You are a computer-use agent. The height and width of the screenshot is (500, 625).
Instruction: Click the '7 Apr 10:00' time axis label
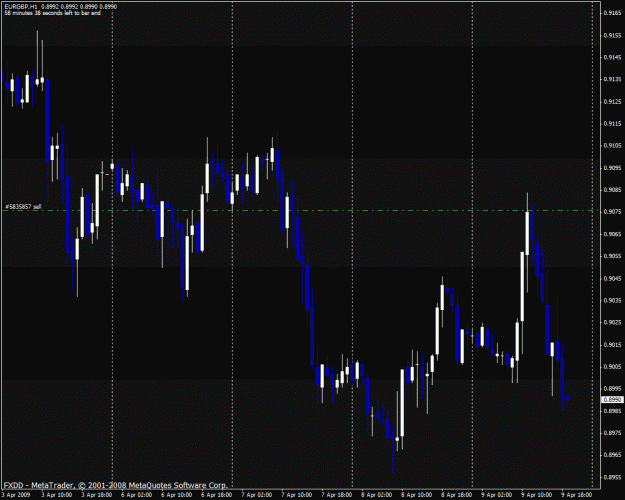coord(297,495)
